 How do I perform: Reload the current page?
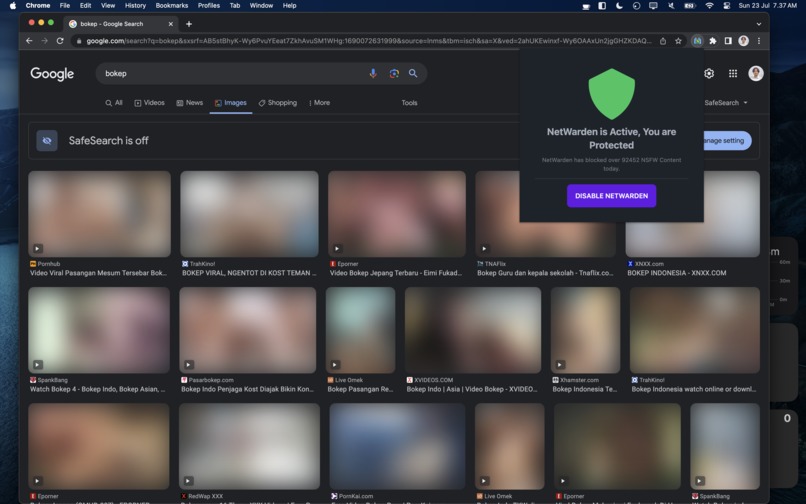click(60, 41)
